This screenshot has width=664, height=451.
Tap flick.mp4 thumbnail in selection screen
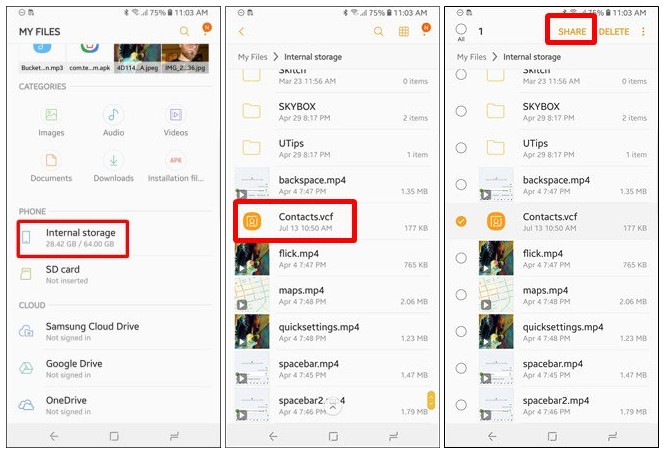click(496, 258)
